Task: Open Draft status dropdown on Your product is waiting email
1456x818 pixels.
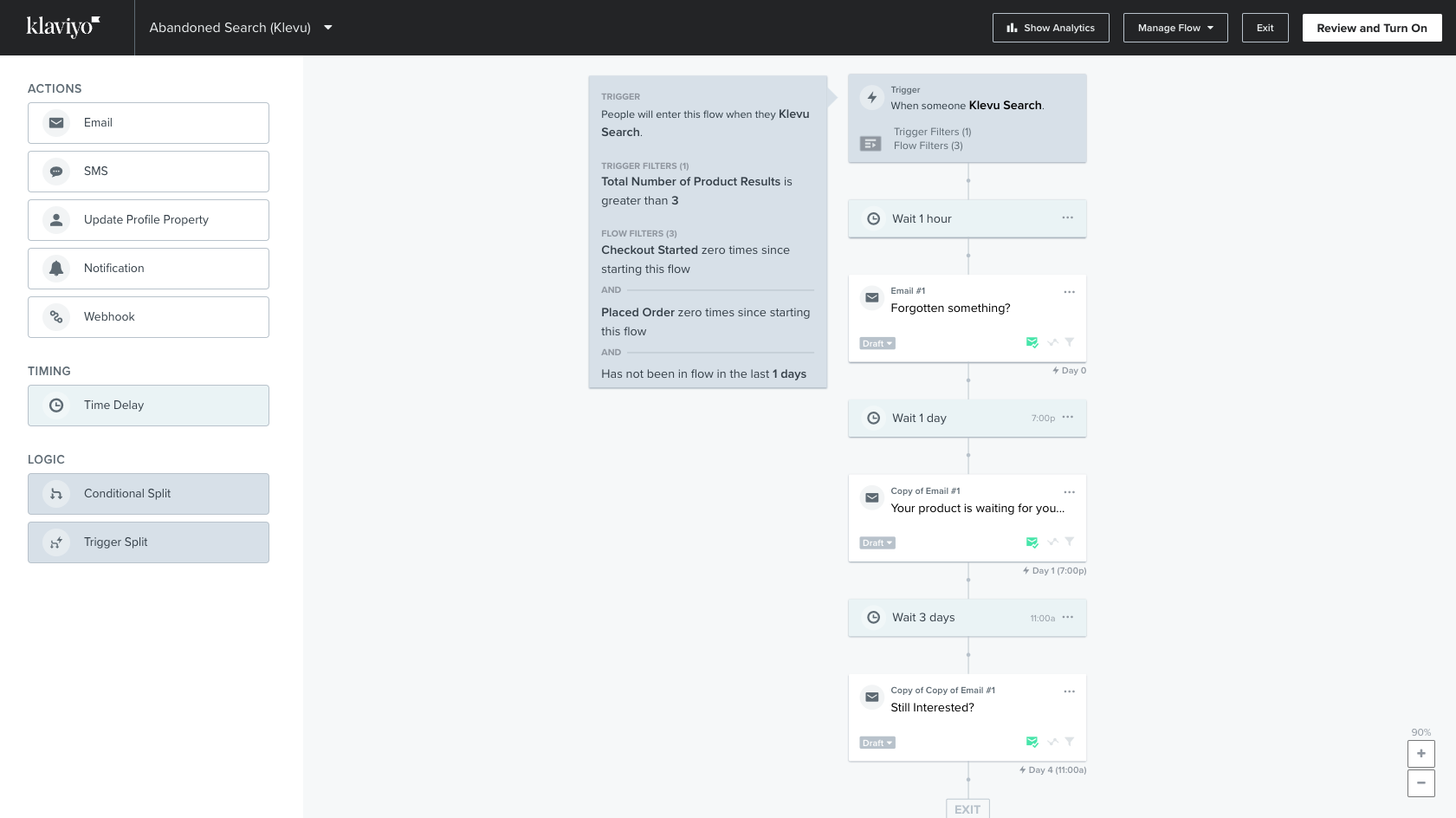Action: click(877, 543)
